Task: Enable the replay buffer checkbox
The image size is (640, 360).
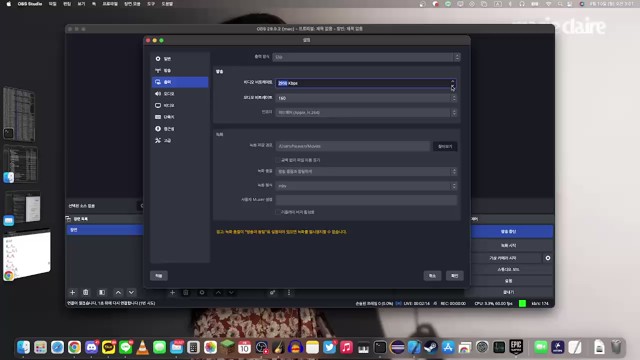Action: (x=278, y=212)
